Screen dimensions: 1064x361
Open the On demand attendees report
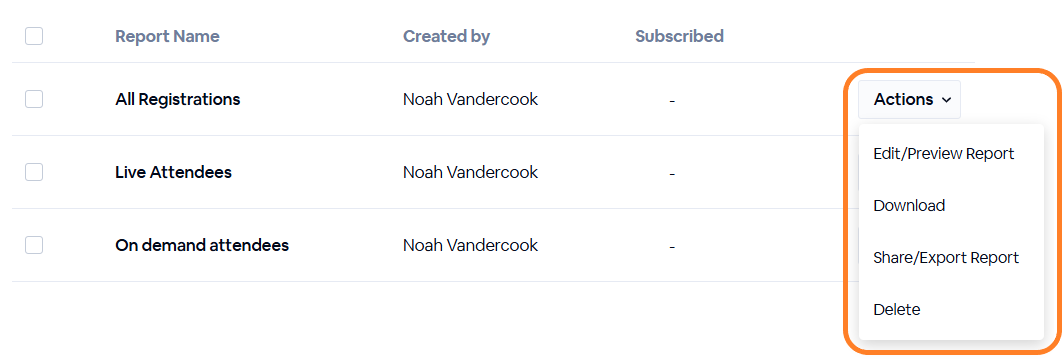click(202, 245)
